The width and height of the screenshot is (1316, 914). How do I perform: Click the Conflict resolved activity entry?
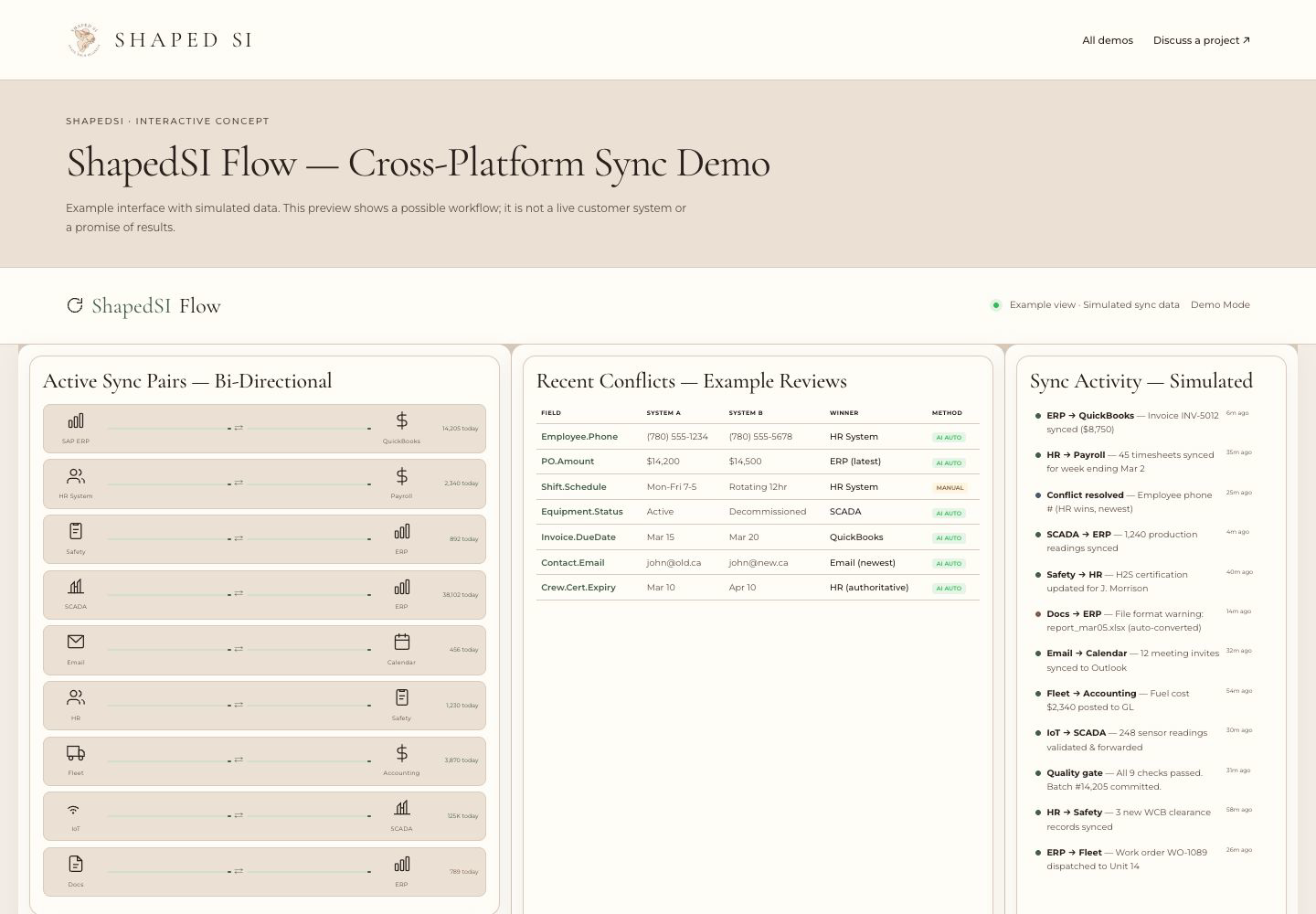1141,502
